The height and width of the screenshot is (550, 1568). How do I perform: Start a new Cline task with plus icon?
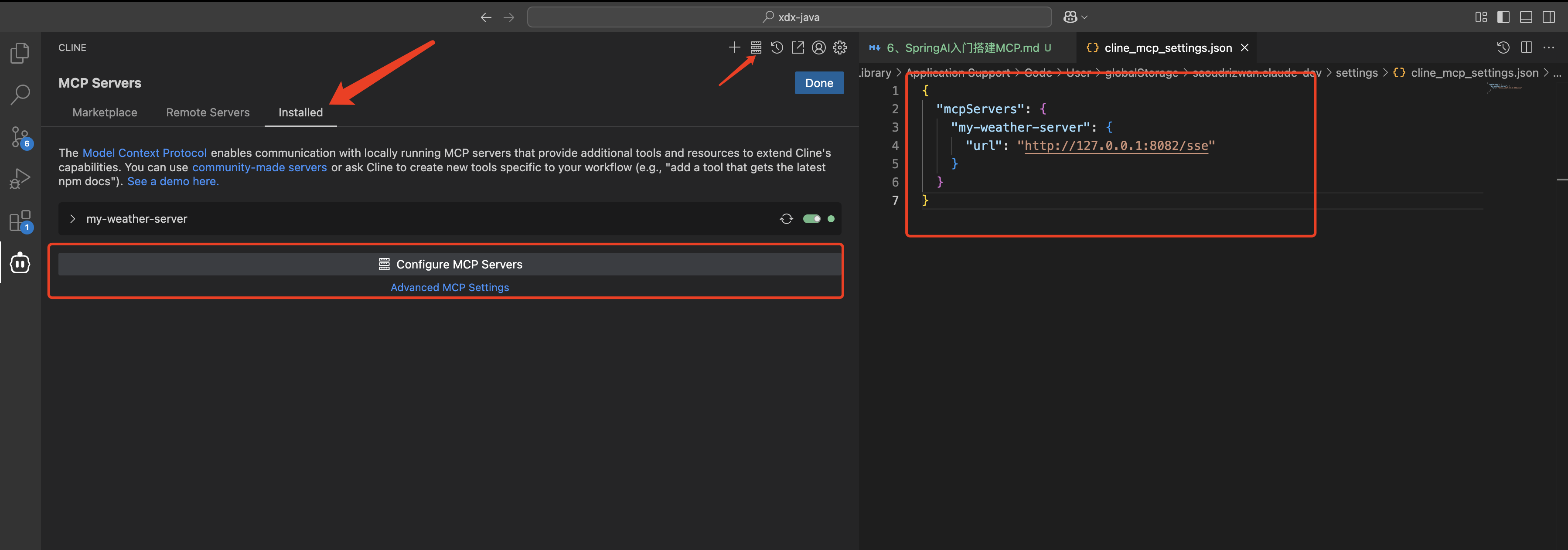coord(734,48)
